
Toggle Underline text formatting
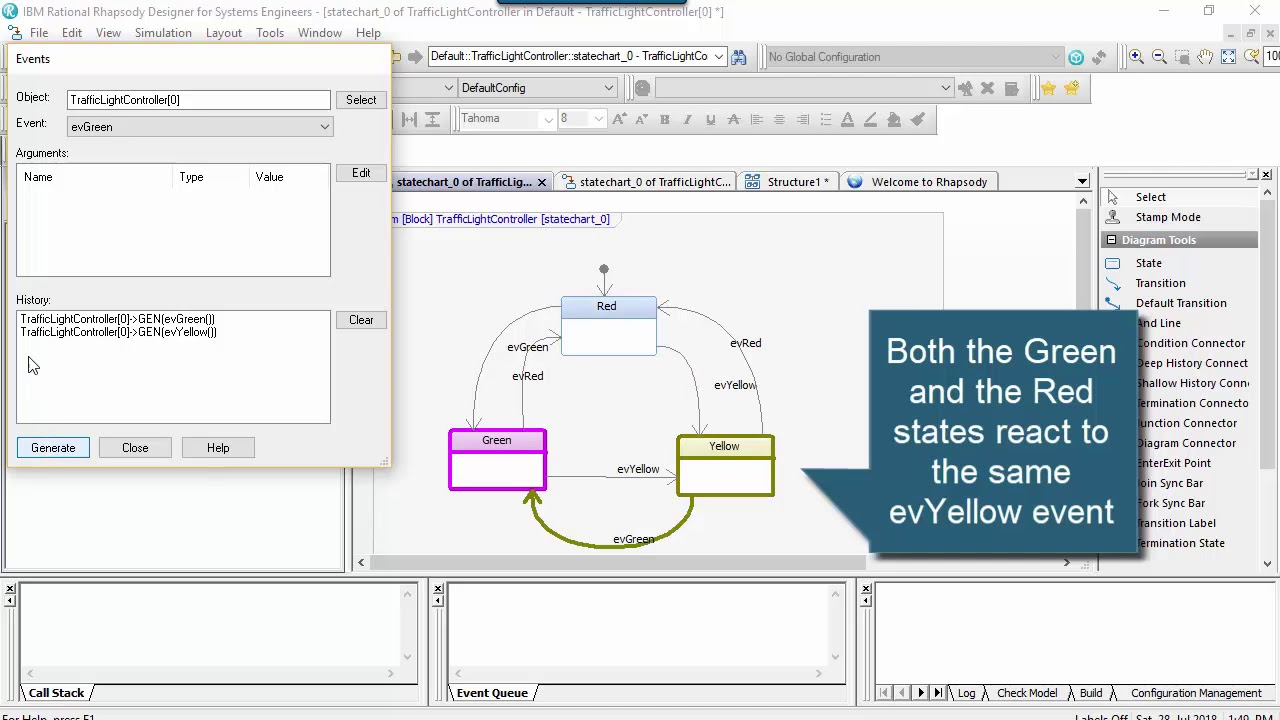pyautogui.click(x=710, y=119)
